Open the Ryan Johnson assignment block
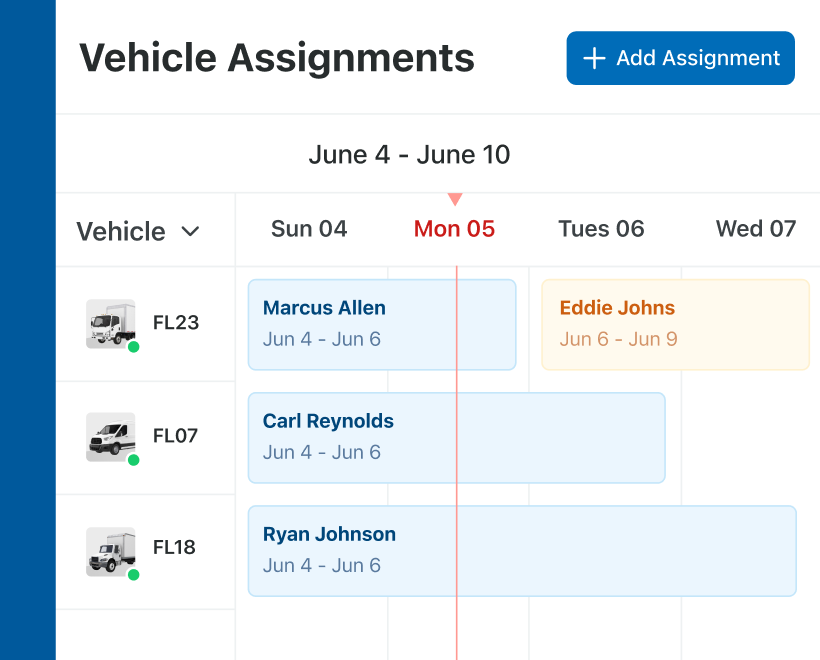820x660 pixels. 521,550
